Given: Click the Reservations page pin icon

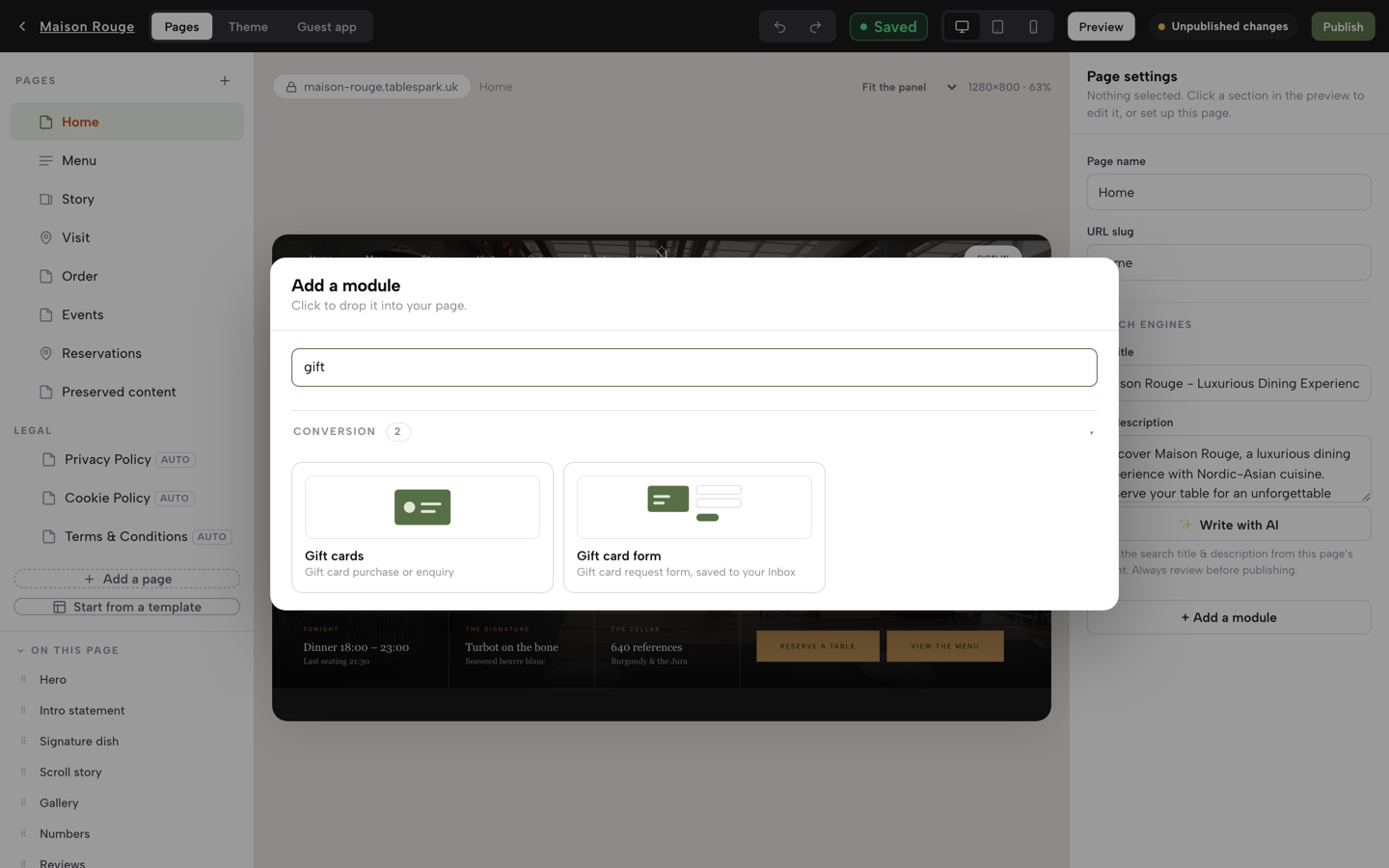Looking at the screenshot, I should (45, 354).
